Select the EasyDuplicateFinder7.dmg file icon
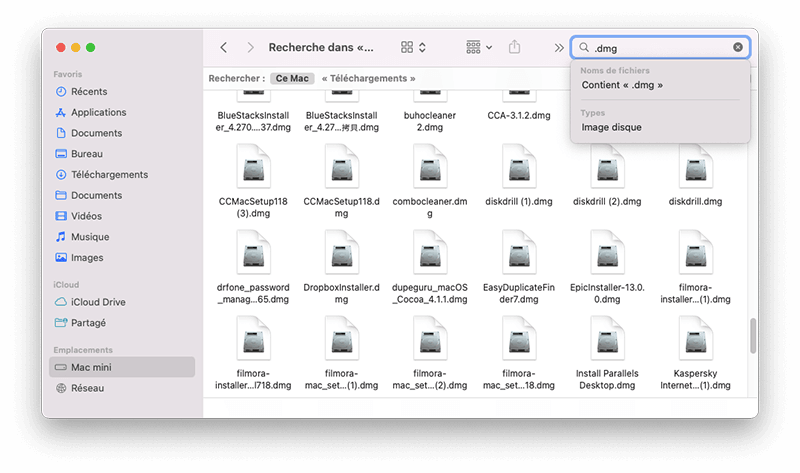 (519, 253)
